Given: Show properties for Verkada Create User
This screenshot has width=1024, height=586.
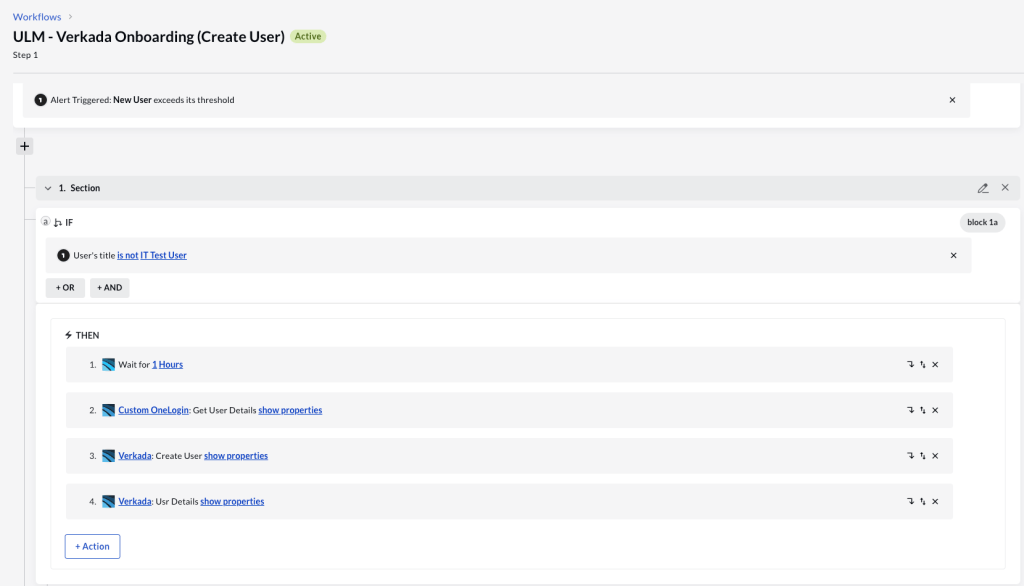Looking at the screenshot, I should tap(236, 456).
